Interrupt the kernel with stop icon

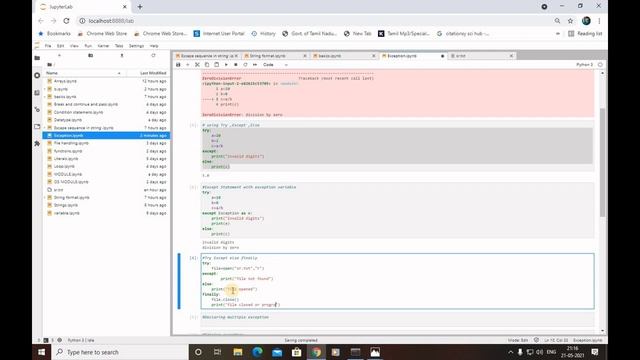pos(236,65)
